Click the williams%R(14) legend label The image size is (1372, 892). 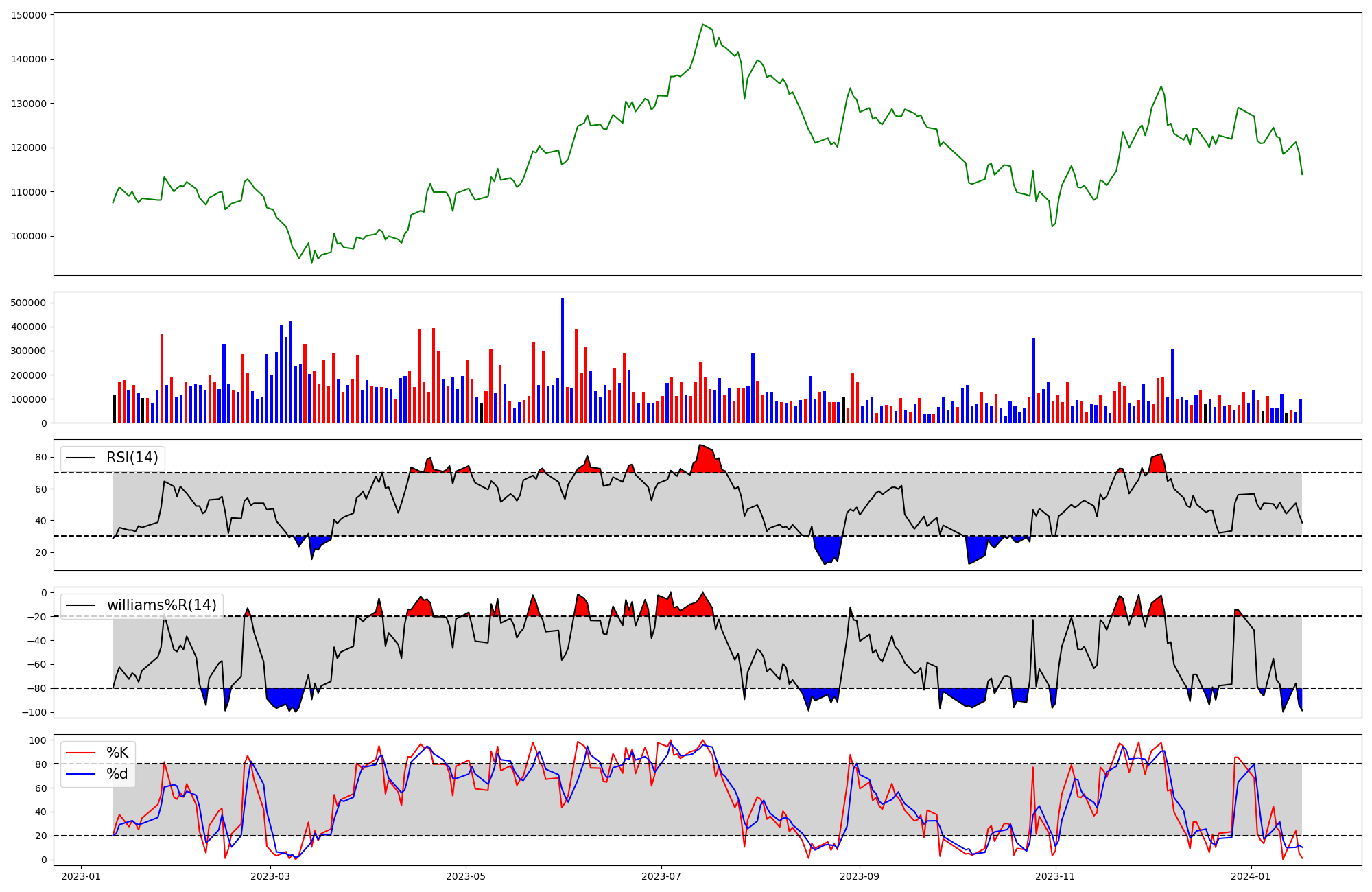[x=161, y=605]
